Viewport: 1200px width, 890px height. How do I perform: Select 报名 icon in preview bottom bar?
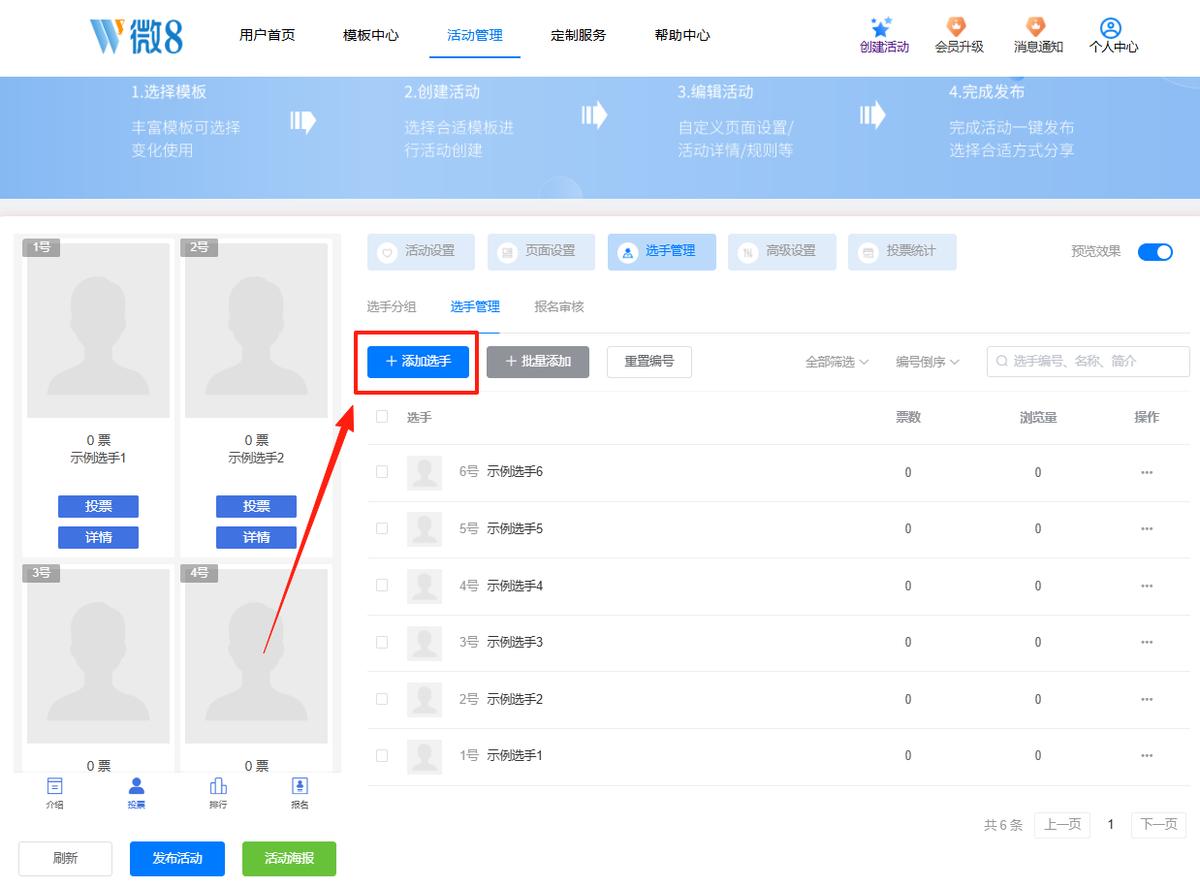[299, 786]
